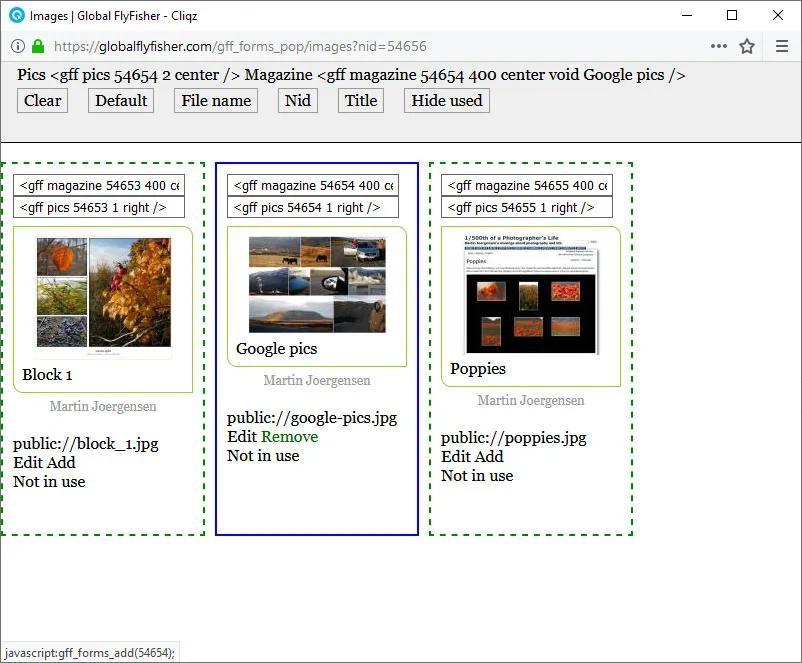Open the three-dots page actions menu

click(718, 46)
